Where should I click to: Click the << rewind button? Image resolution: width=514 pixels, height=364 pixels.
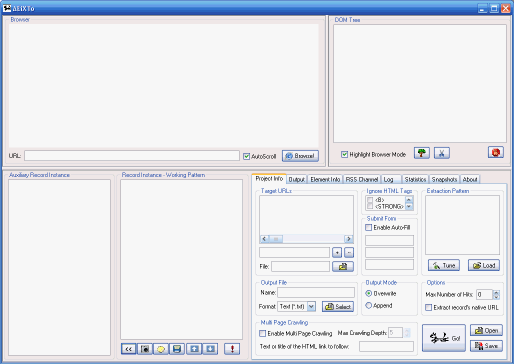coord(128,349)
